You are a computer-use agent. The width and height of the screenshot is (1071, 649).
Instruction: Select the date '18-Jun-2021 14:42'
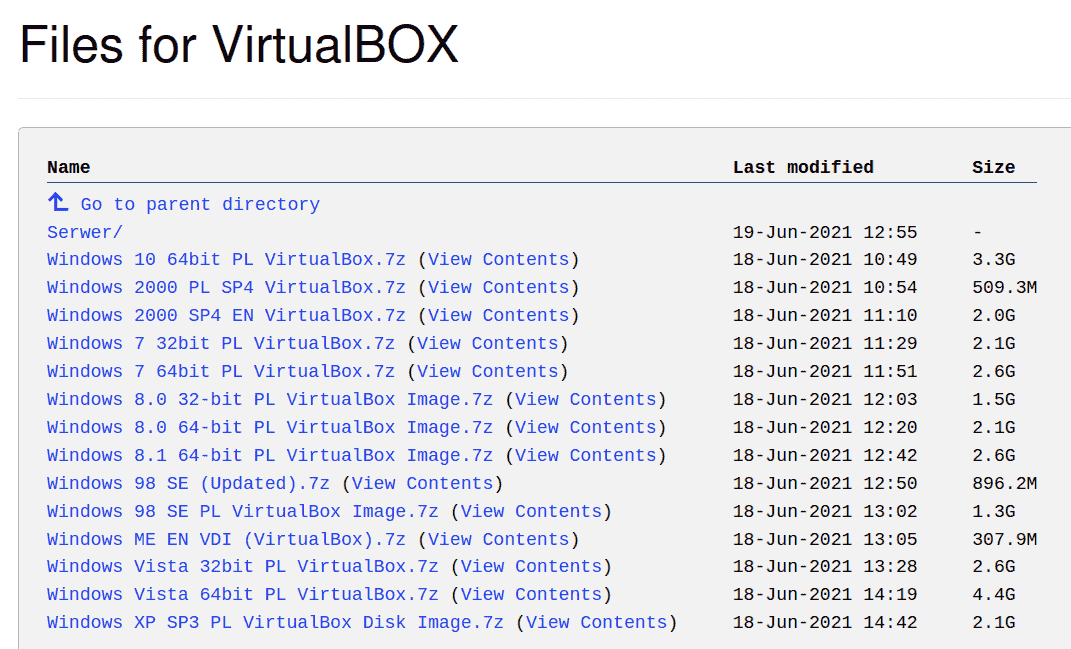coord(825,623)
